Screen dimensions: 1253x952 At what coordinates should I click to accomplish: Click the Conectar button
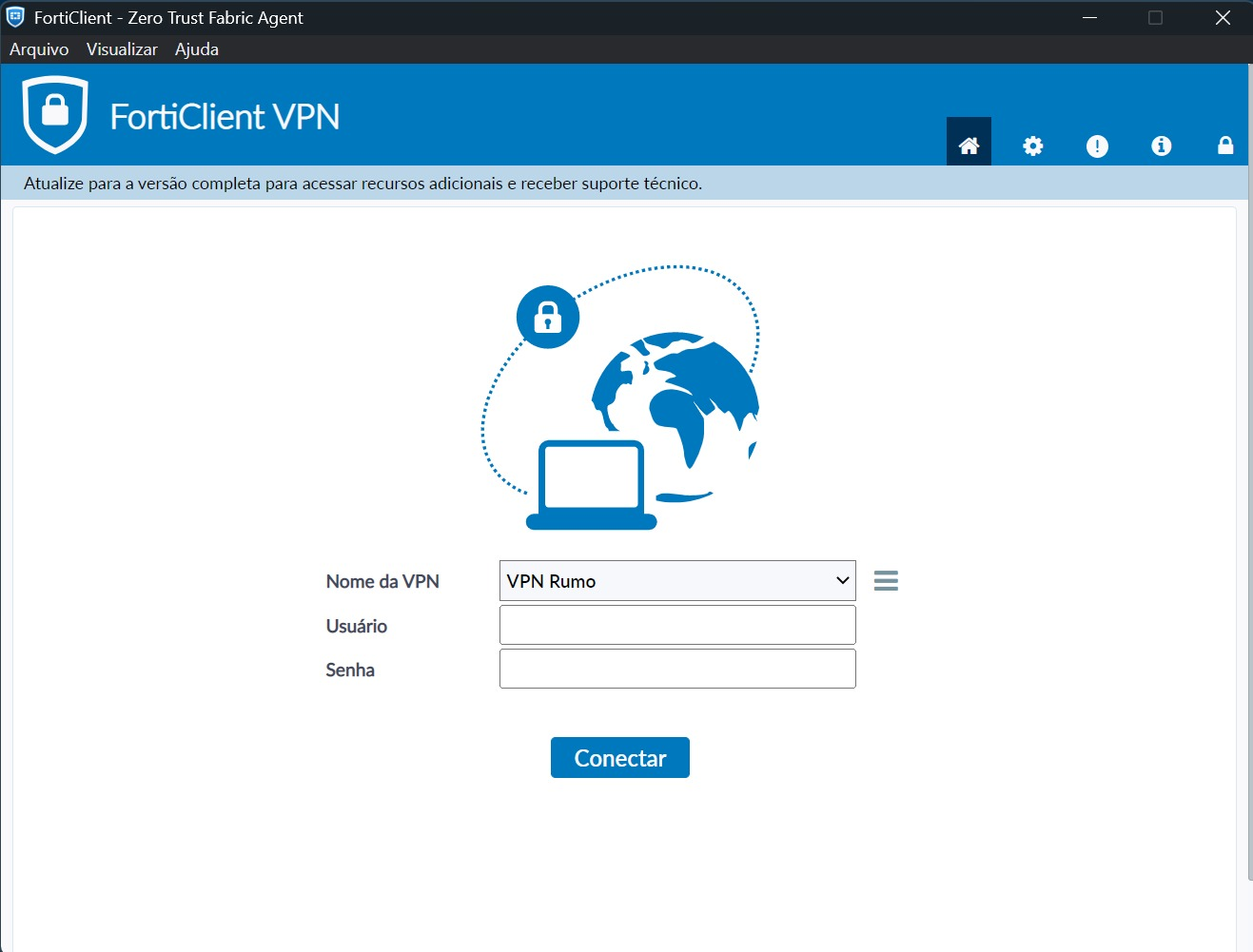620,758
